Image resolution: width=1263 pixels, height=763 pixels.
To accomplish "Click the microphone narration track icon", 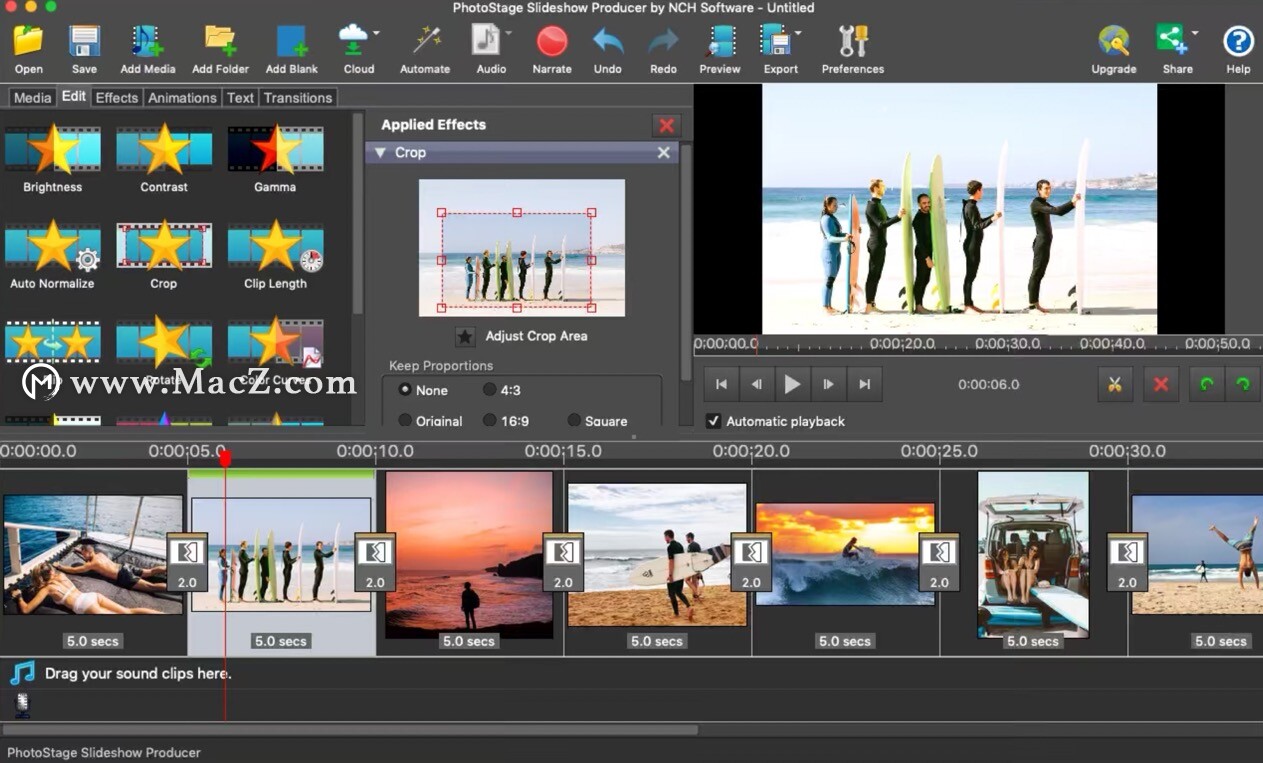I will click(23, 704).
